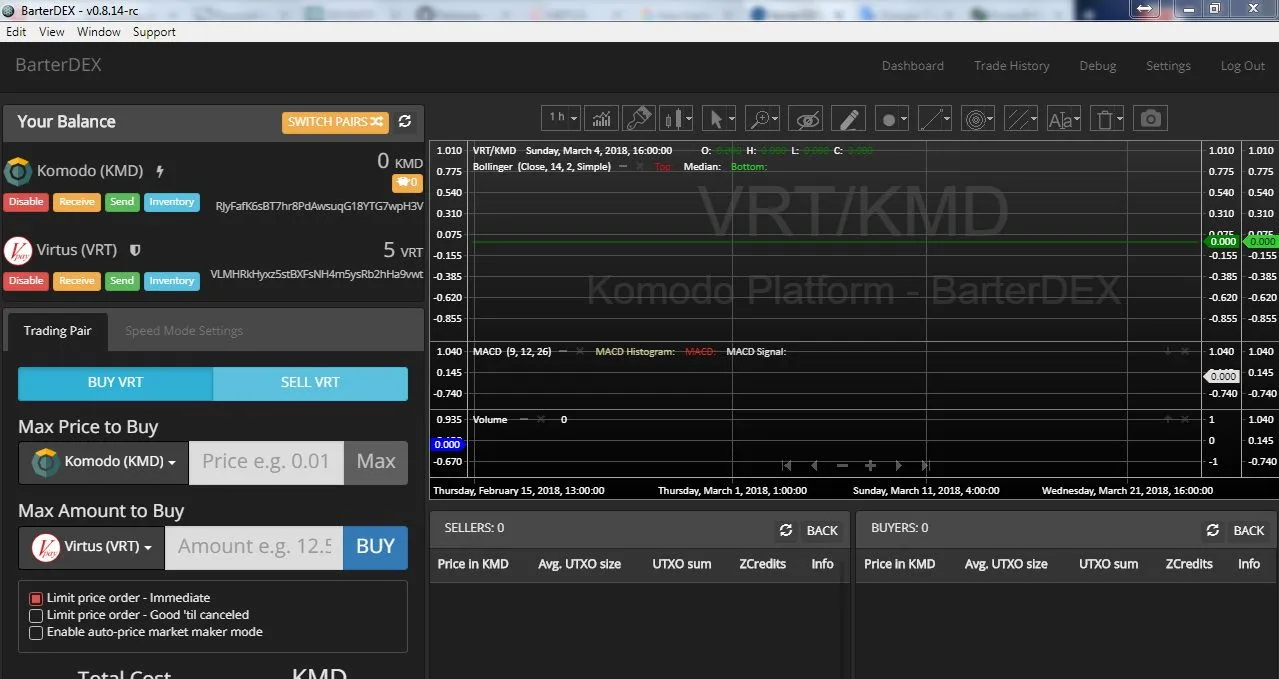Click the paintbrush chart style icon
Viewport: 1279px width, 679px height.
pyautogui.click(x=638, y=119)
